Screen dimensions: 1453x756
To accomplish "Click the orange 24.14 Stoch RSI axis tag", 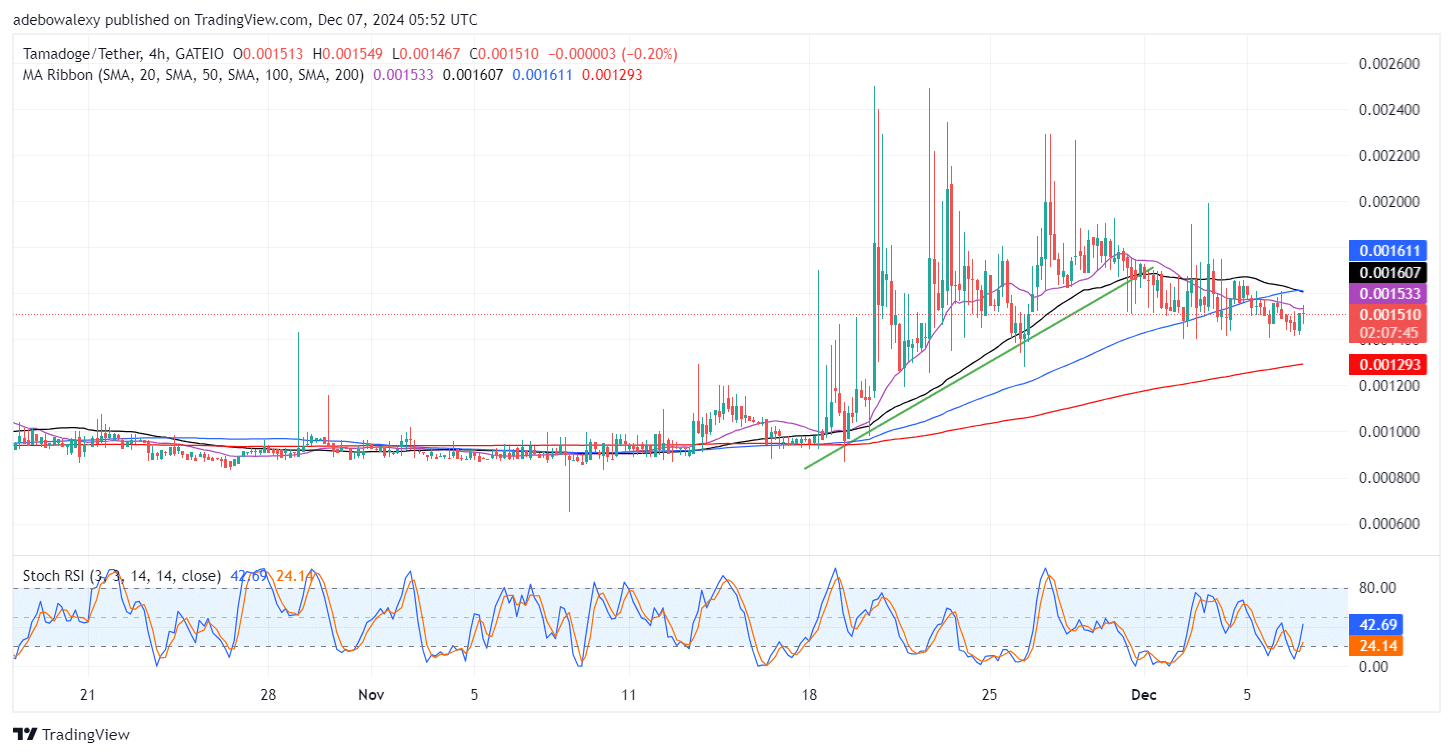I will tap(1376, 646).
